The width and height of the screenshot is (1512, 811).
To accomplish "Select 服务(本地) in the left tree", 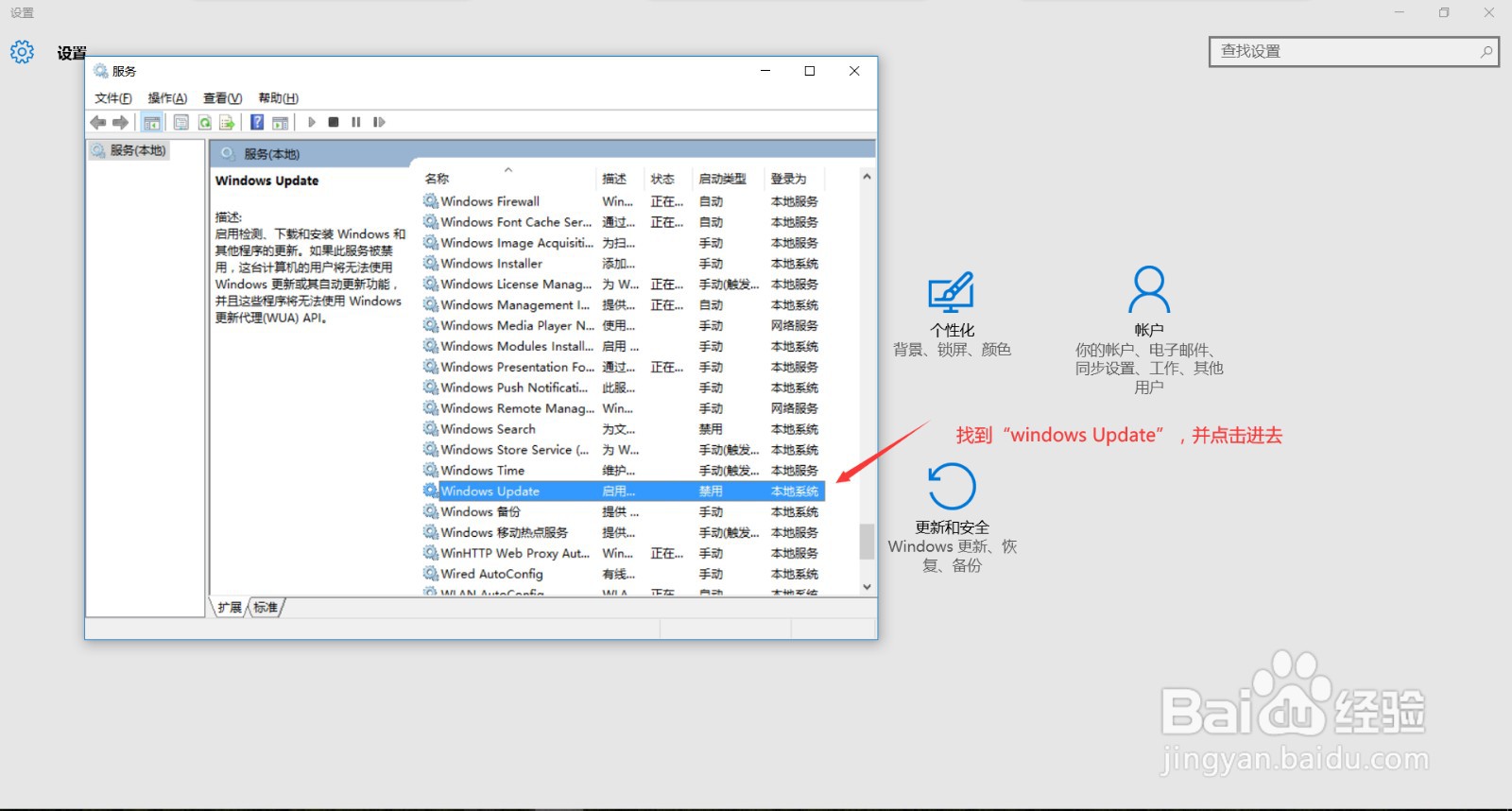I will [129, 150].
